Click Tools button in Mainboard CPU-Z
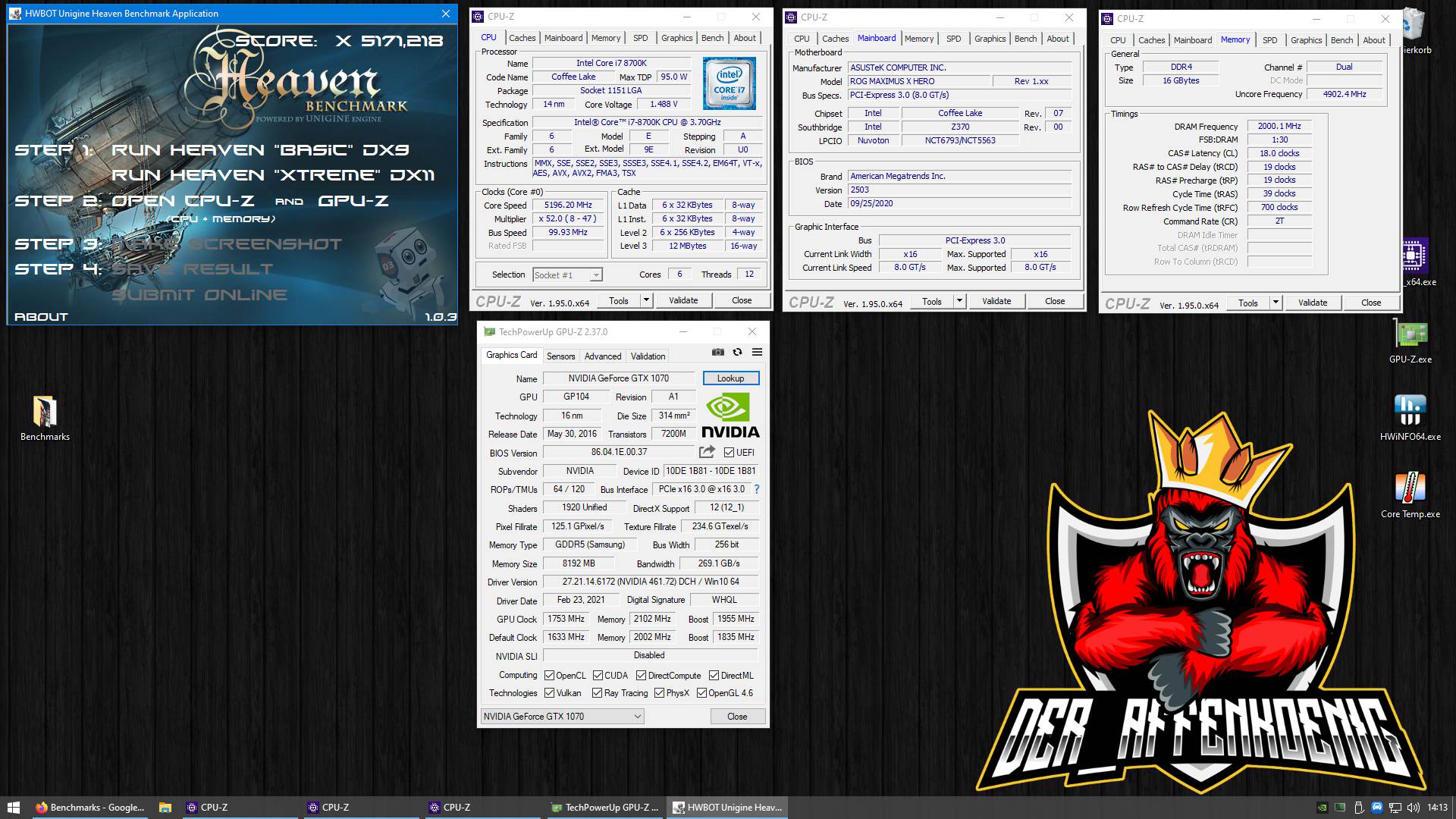 pyautogui.click(x=932, y=301)
